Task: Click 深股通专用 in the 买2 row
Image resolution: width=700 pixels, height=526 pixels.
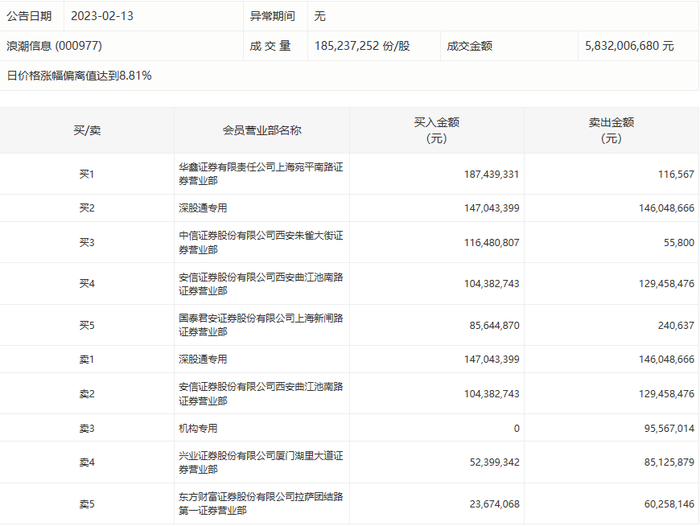Action: point(203,208)
